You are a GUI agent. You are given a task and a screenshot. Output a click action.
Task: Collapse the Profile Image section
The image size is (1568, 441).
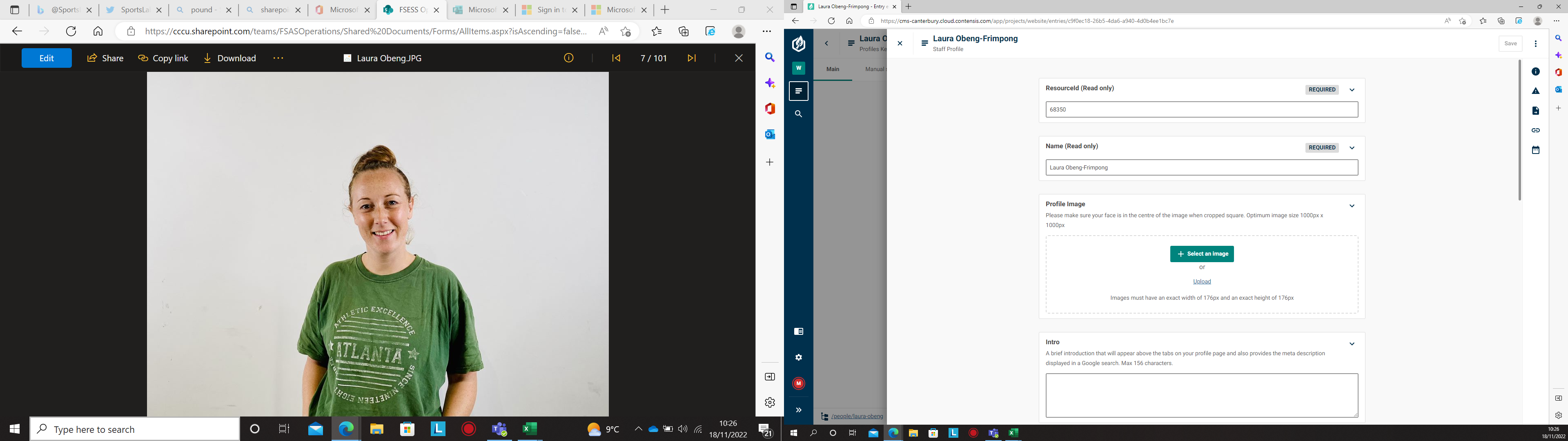point(1352,205)
